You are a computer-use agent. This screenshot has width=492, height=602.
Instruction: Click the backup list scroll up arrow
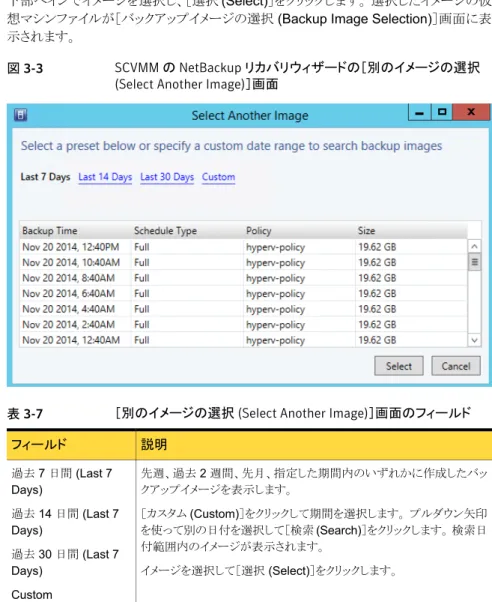coord(474,246)
